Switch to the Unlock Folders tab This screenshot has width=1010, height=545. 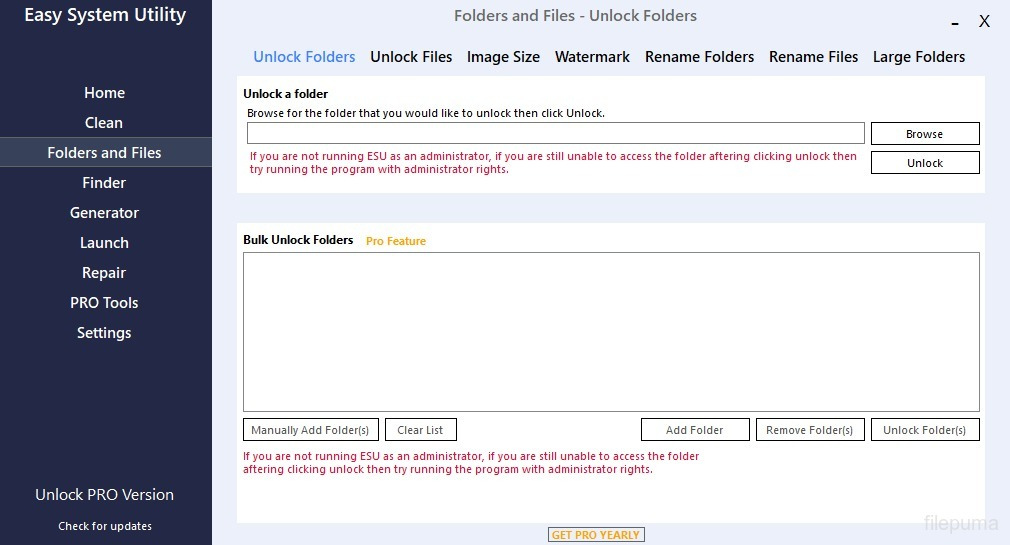304,57
